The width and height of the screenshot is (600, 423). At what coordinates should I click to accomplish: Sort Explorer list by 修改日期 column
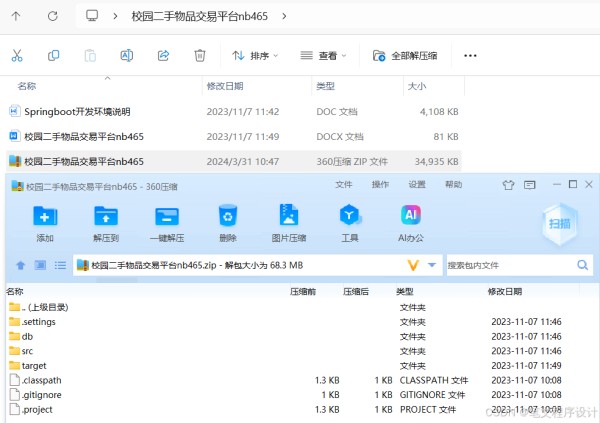point(225,86)
